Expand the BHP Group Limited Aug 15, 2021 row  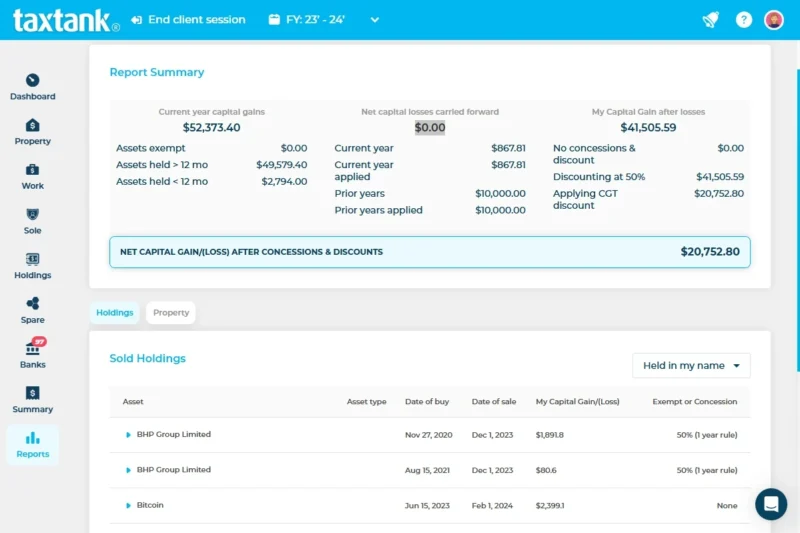pyautogui.click(x=128, y=470)
